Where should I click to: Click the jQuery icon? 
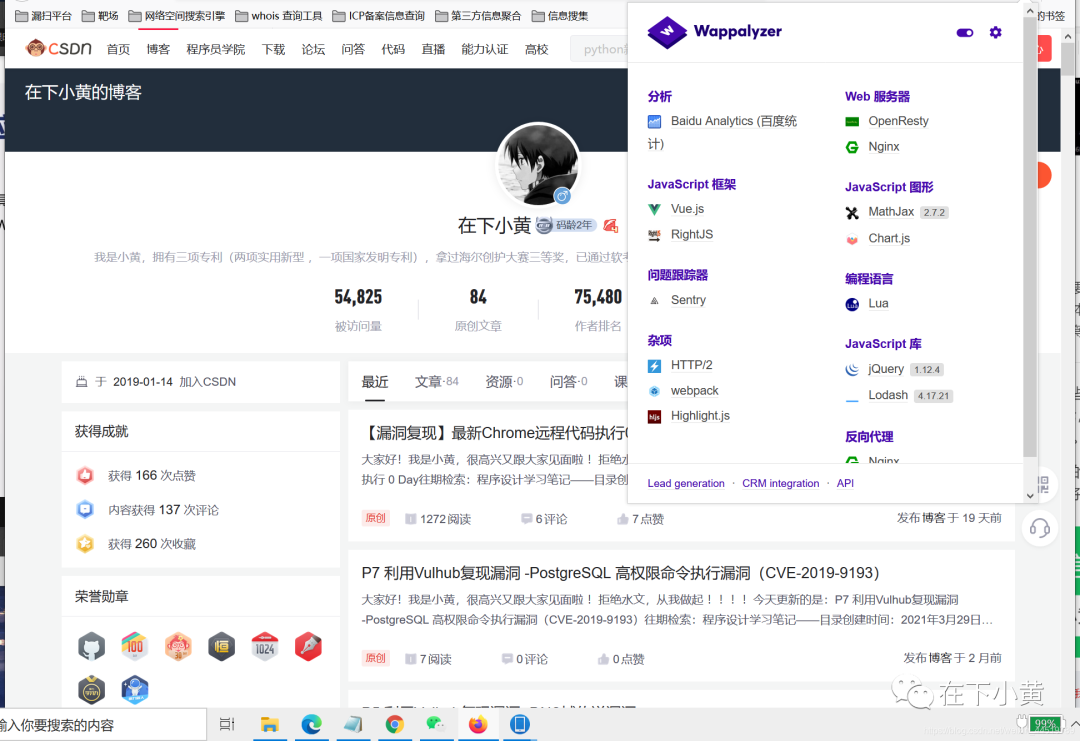click(852, 370)
